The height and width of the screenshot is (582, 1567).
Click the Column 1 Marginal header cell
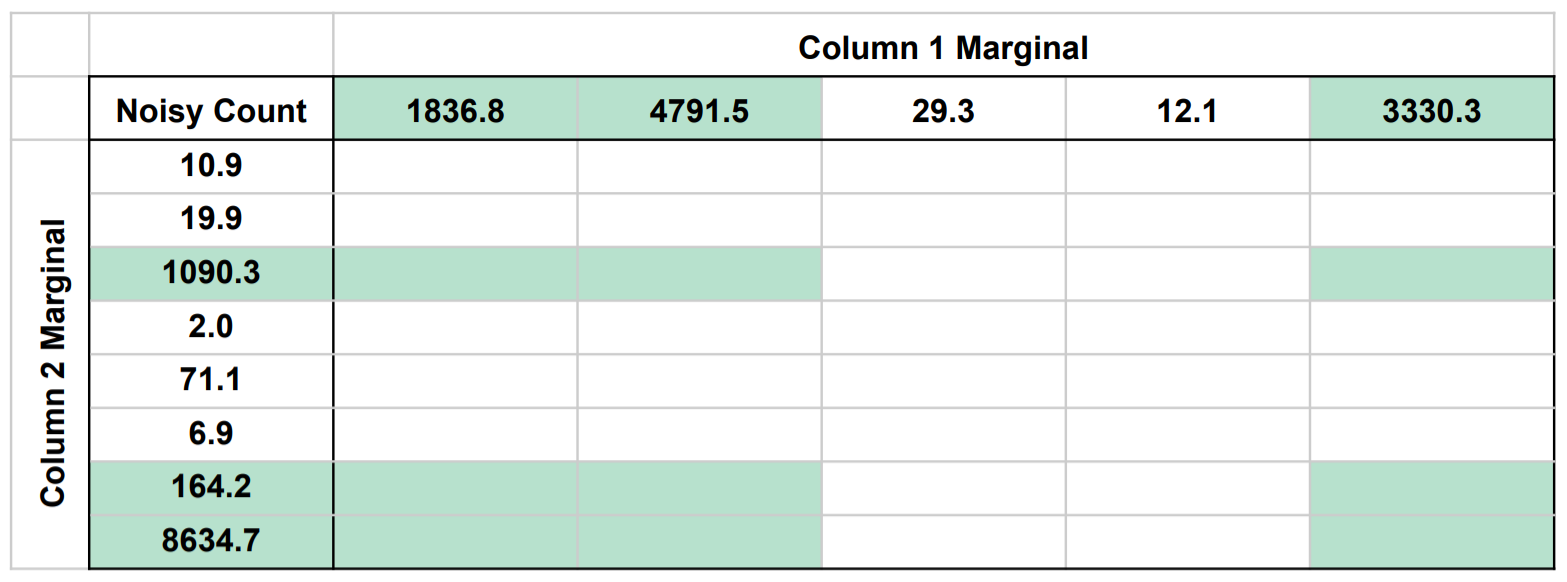[944, 47]
